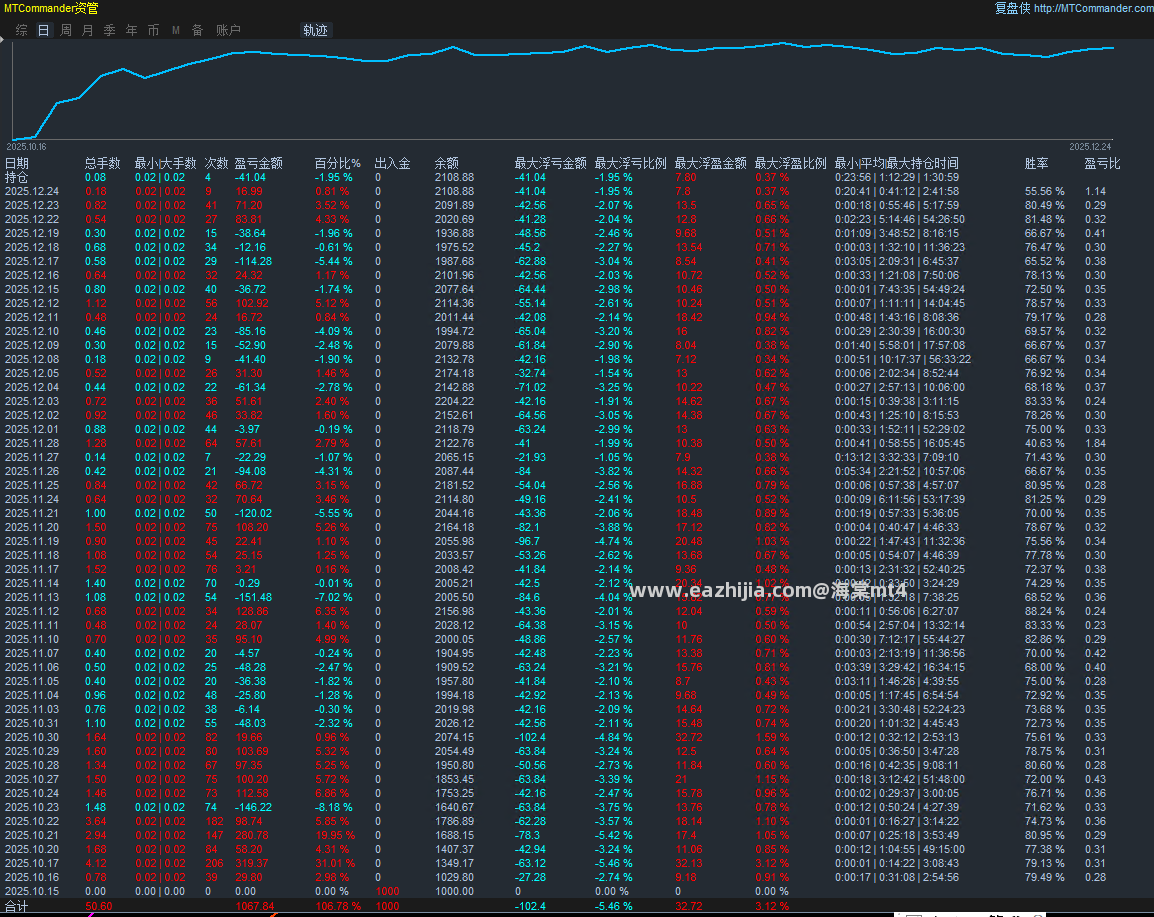Open the http://MTCommander.com link
Screen dimensions: 1154x917
(1094, 8)
